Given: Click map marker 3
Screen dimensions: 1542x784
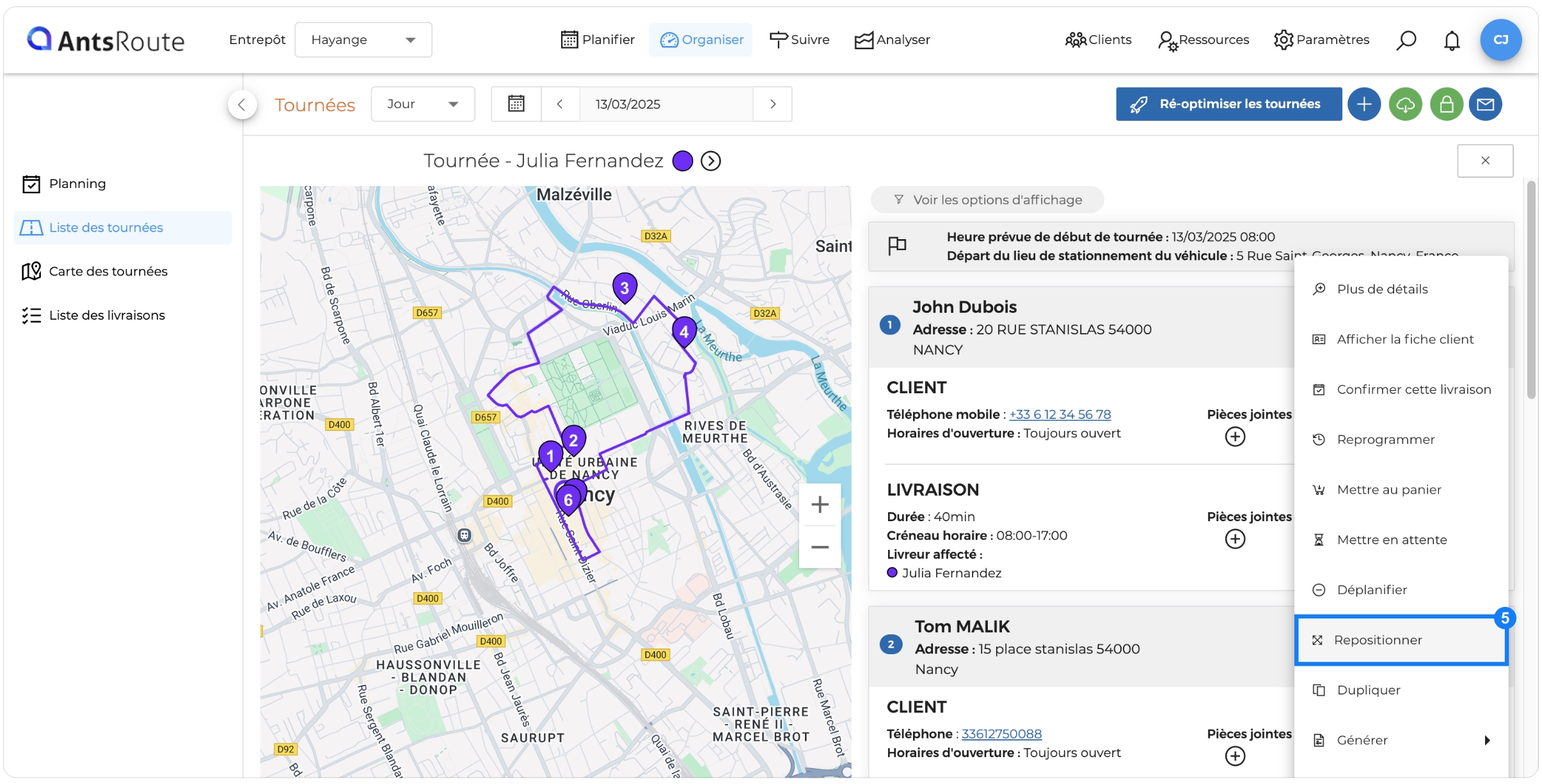Looking at the screenshot, I should click(x=624, y=288).
